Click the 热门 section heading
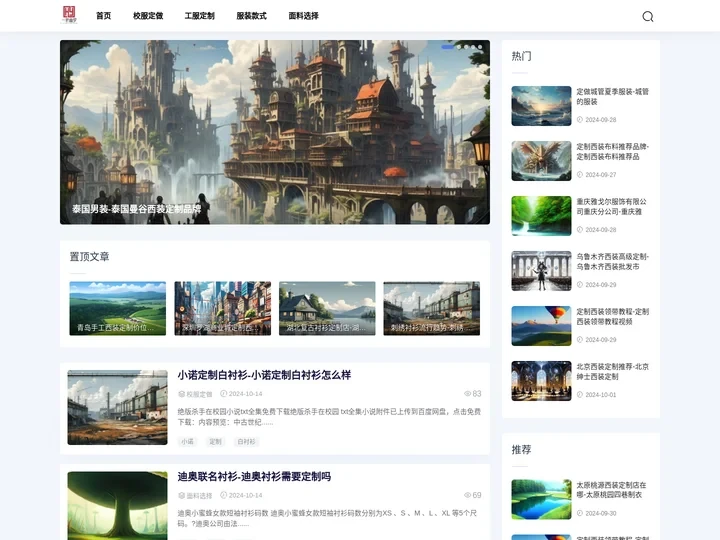 (x=522, y=56)
